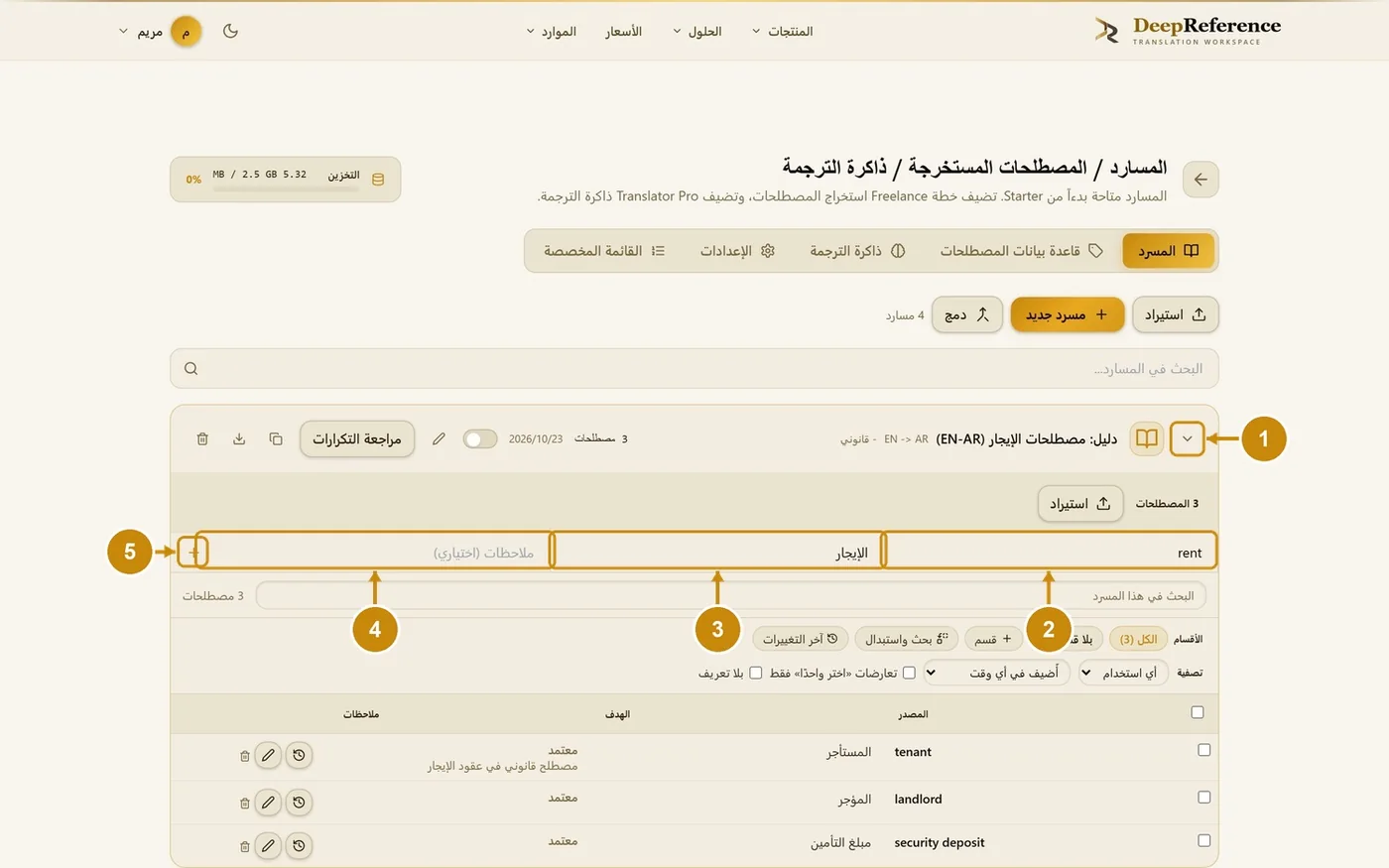The image size is (1389, 868).
Task: Open history for security deposit term
Action: (x=299, y=845)
